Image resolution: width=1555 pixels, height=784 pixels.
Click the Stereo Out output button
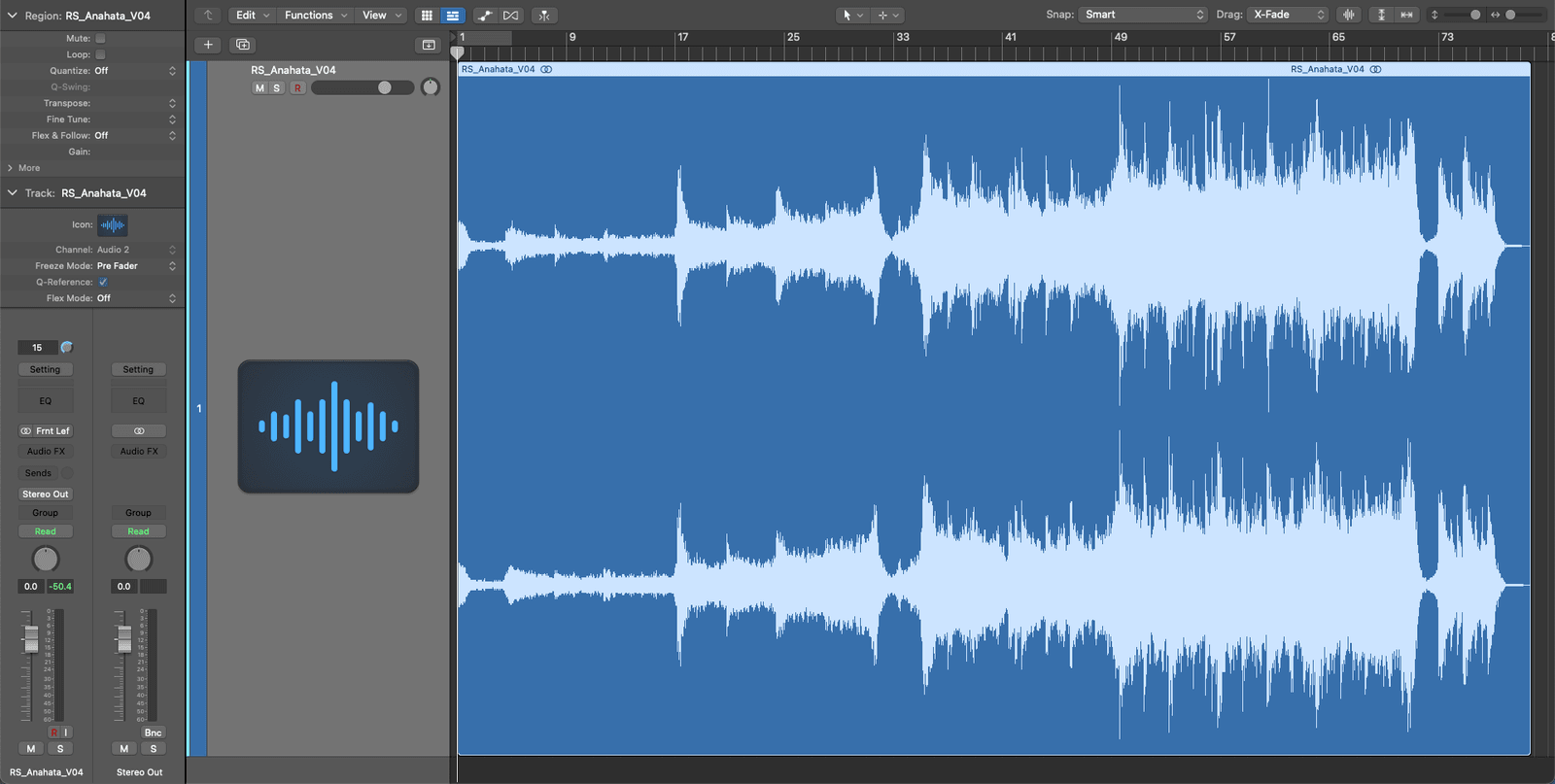46,494
